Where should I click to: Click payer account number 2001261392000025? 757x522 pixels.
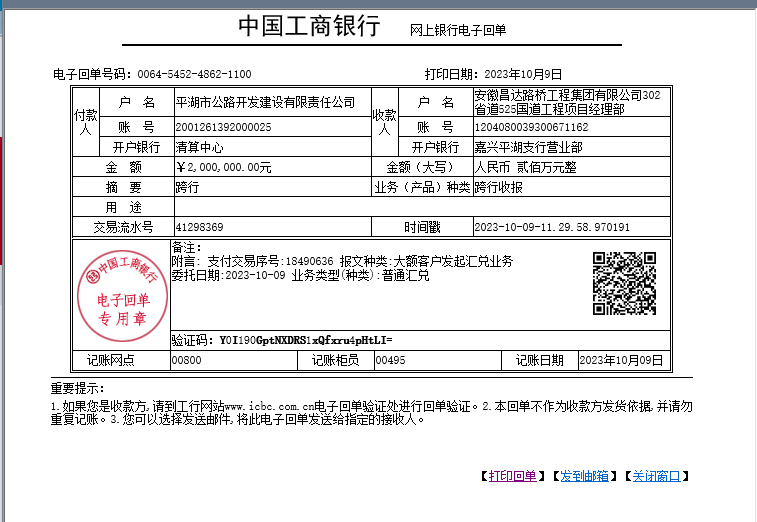(x=223, y=128)
